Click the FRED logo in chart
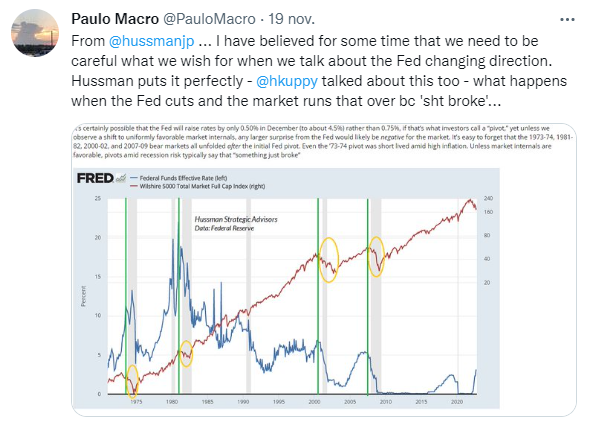 pos(95,178)
